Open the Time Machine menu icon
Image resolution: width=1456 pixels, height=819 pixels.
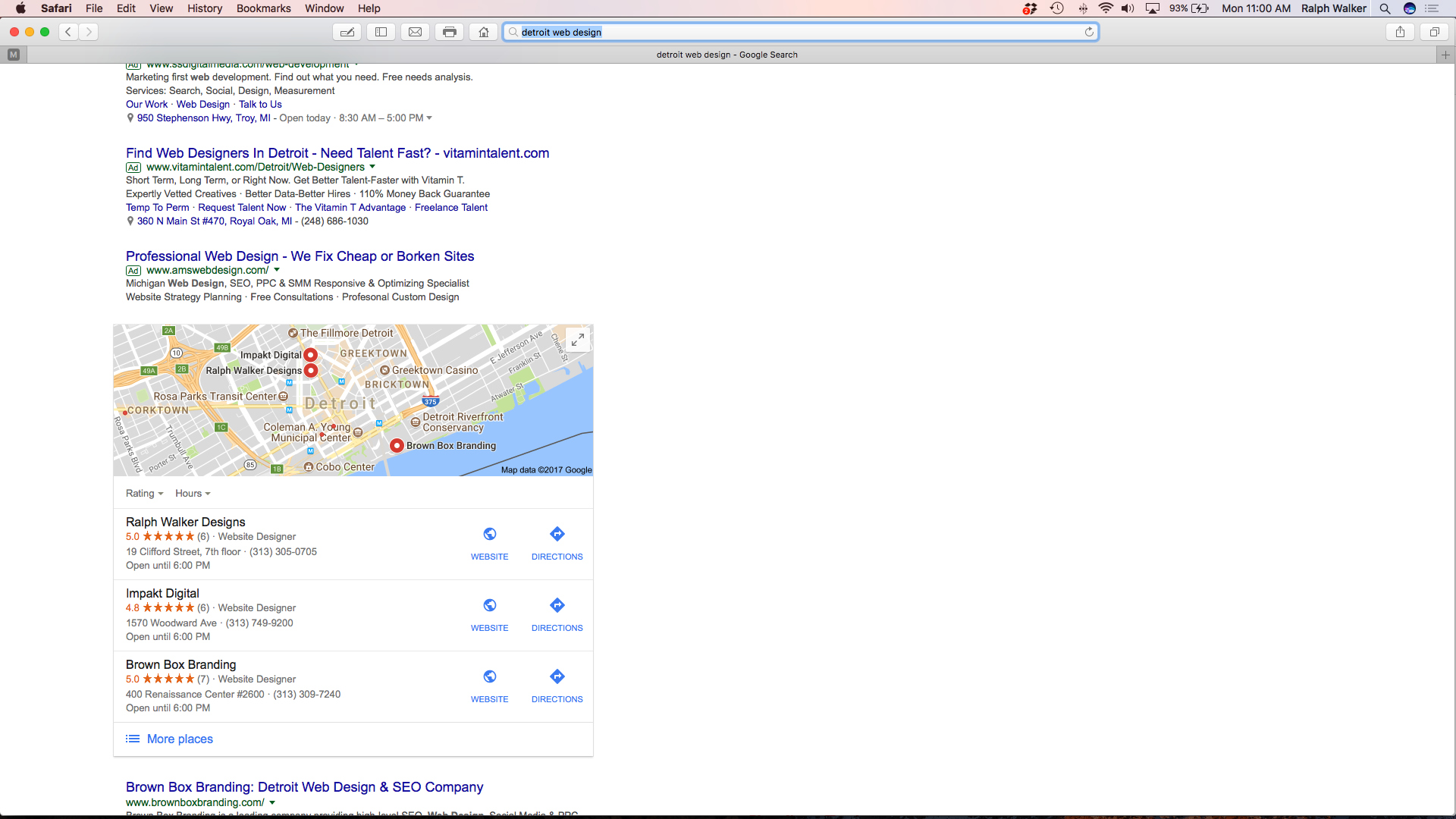tap(1056, 8)
